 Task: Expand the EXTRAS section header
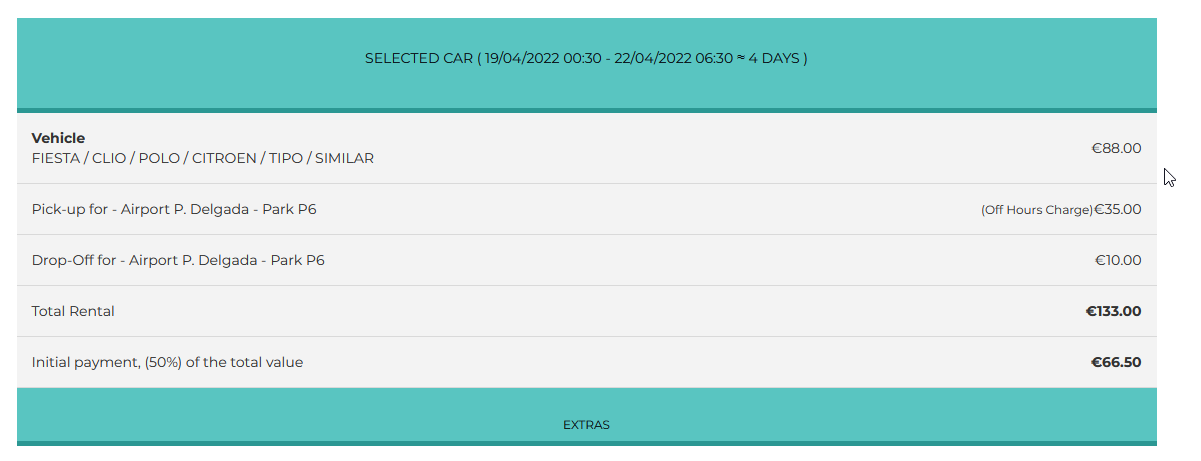(586, 416)
